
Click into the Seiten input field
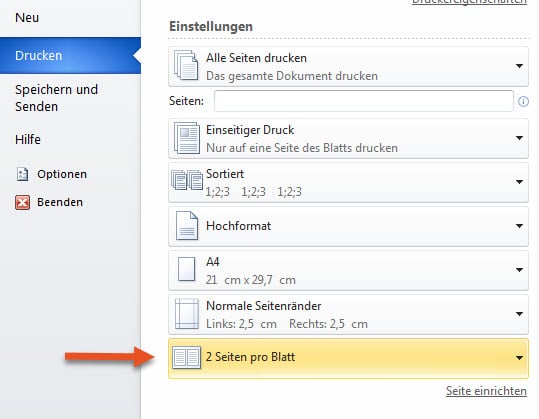pos(364,101)
